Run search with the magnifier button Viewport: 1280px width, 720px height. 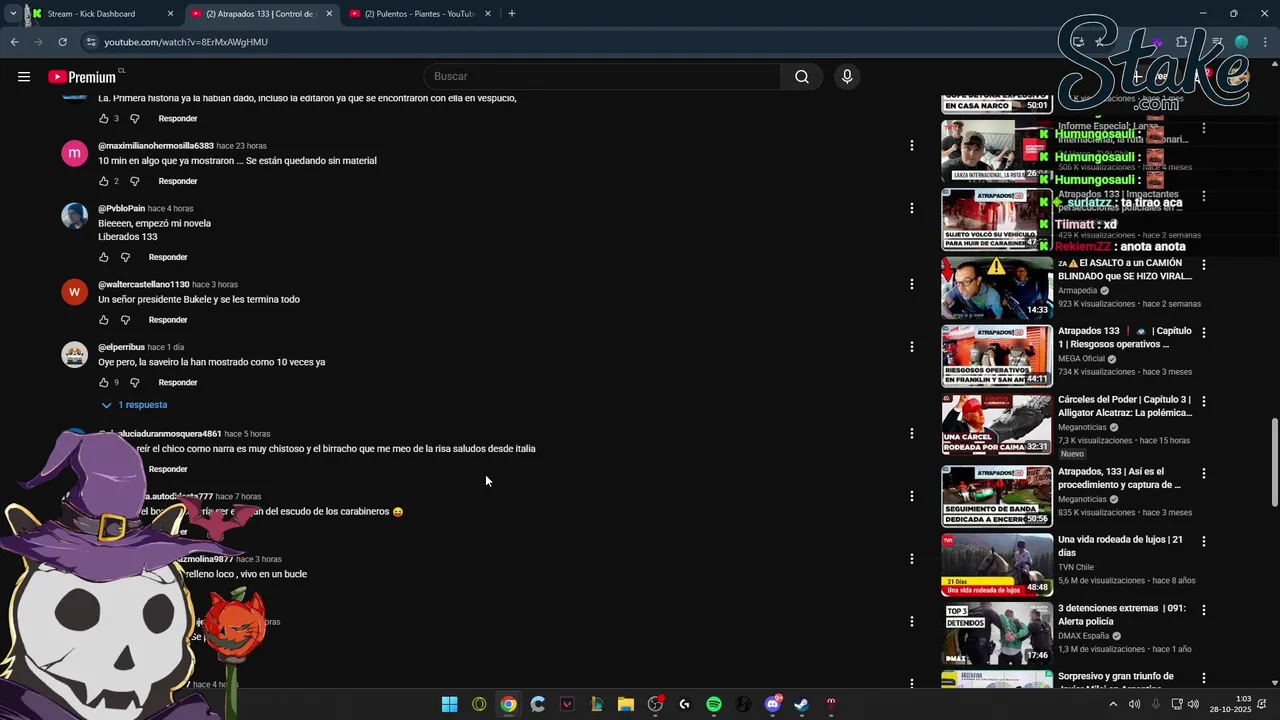802,77
